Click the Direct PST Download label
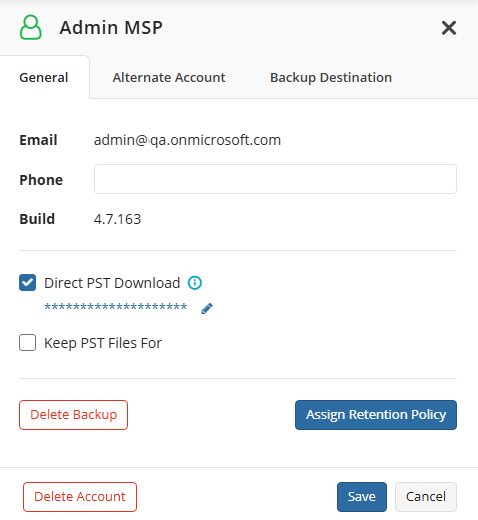 pos(112,283)
